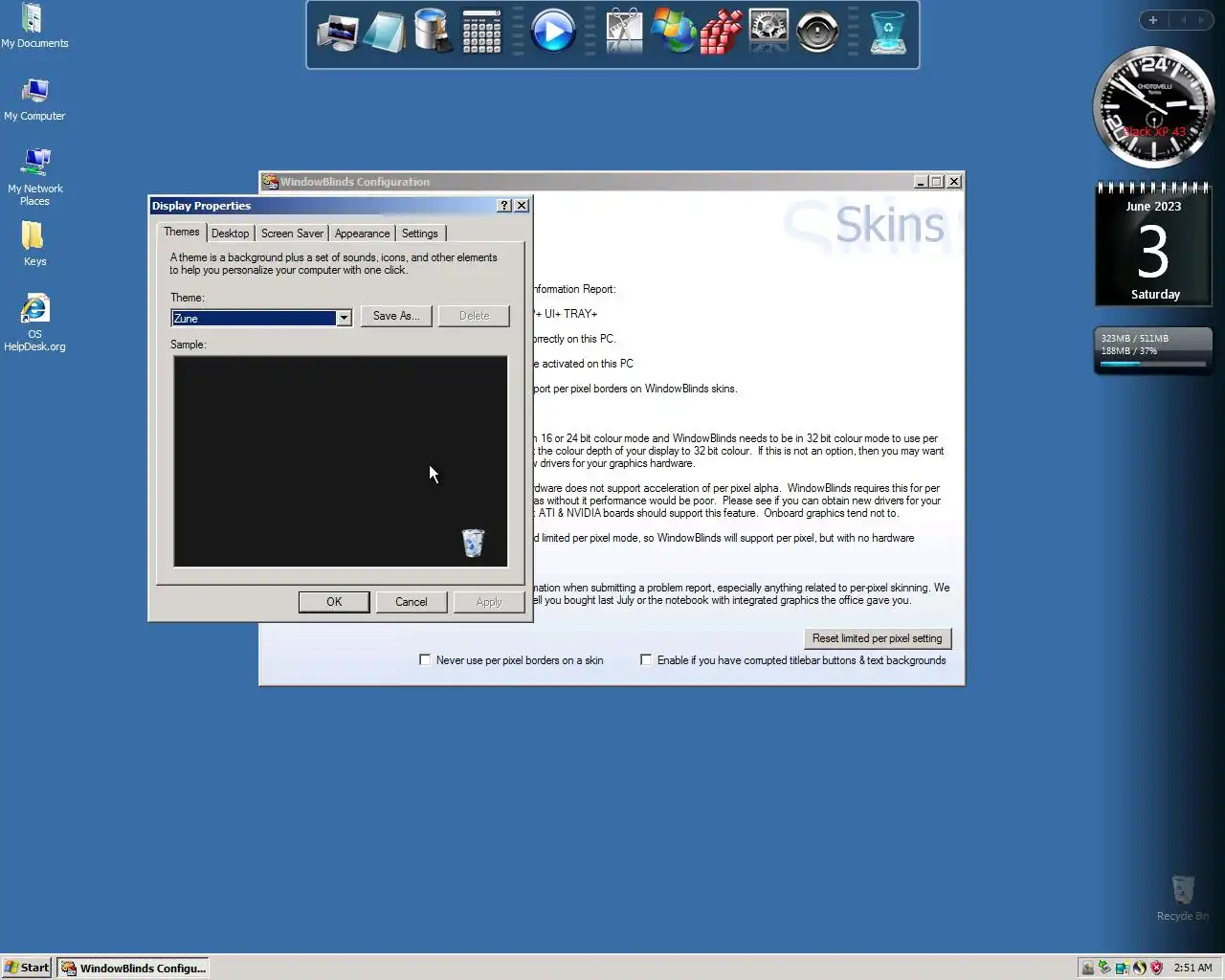Click the blue media player play icon in dock
The image size is (1225, 980).
[x=553, y=32]
